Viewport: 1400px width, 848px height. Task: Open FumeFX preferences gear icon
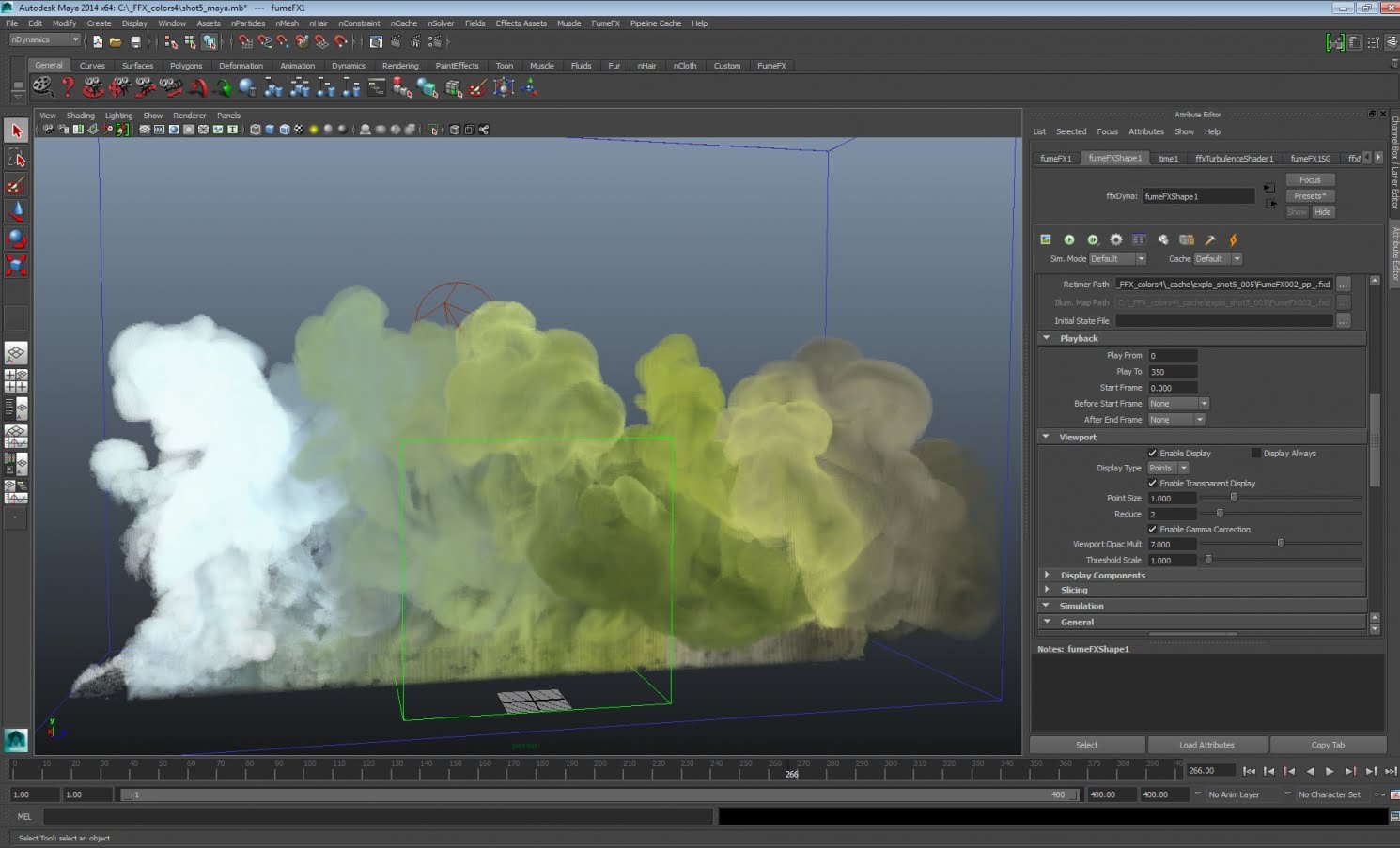pos(1115,240)
